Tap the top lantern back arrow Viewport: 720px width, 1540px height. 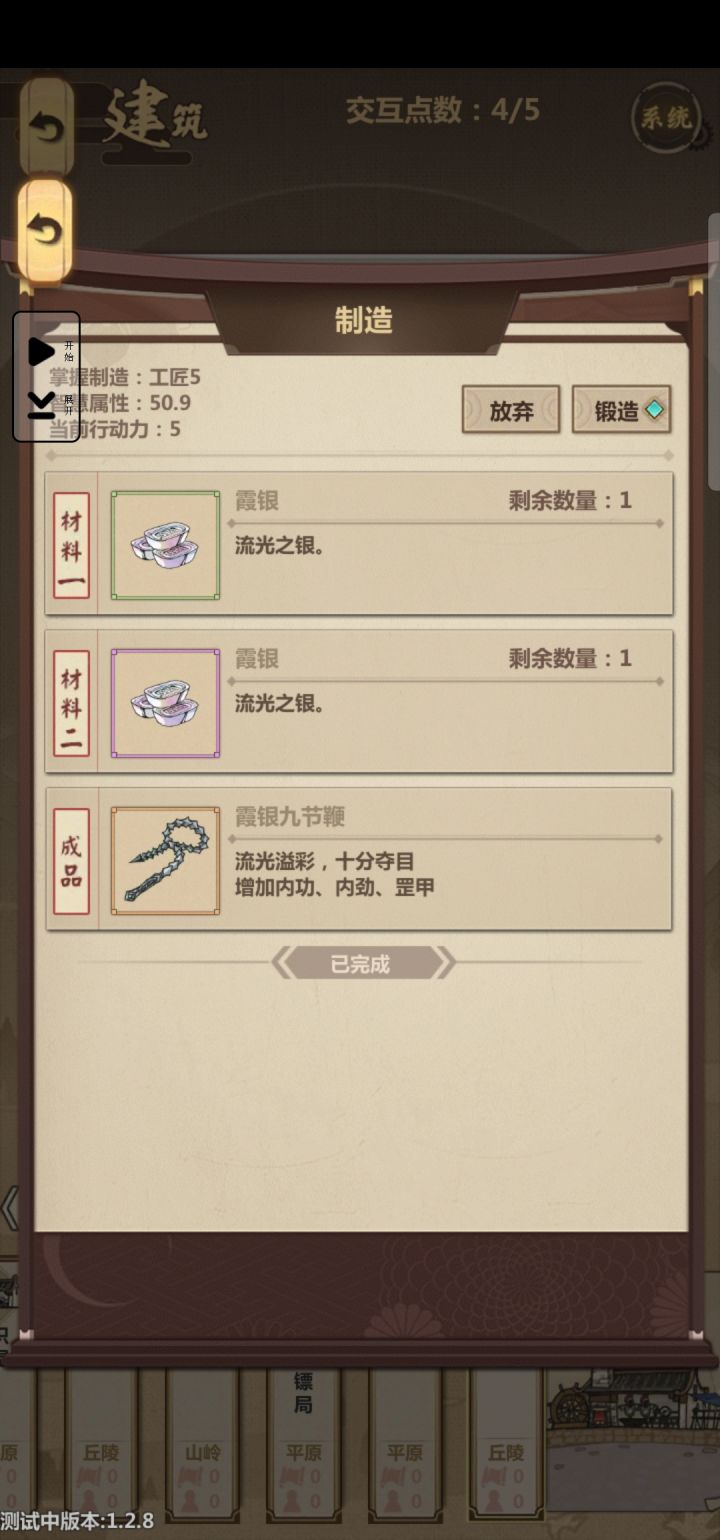(x=46, y=127)
